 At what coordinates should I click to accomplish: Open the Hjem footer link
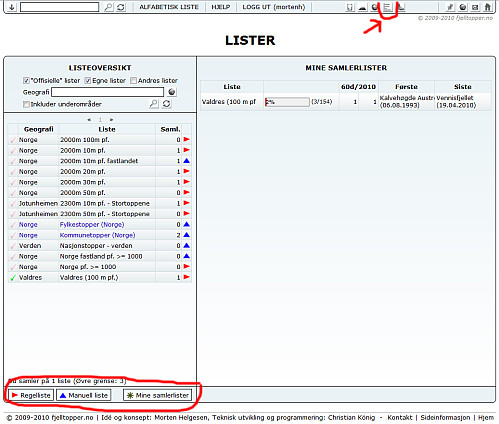[x=486, y=417]
